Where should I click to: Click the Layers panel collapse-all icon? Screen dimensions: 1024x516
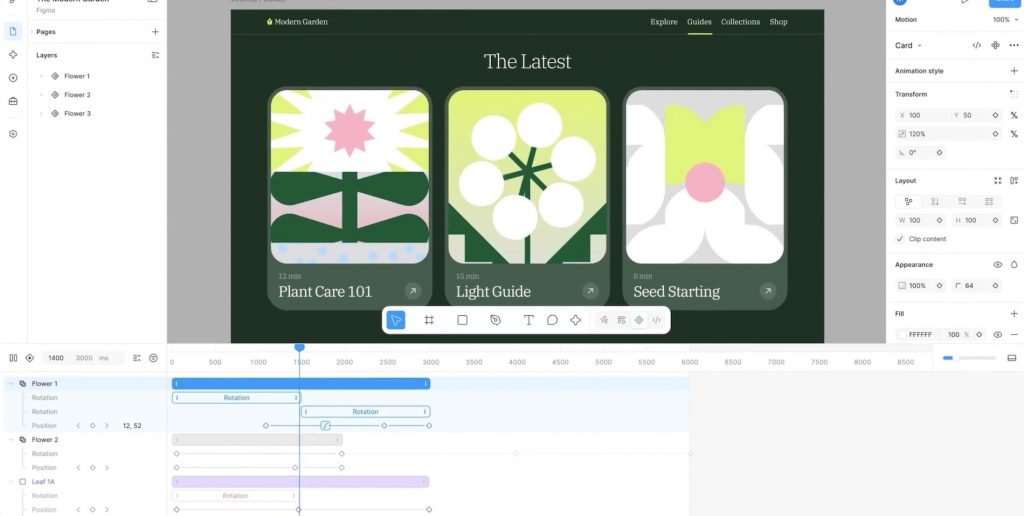click(155, 56)
